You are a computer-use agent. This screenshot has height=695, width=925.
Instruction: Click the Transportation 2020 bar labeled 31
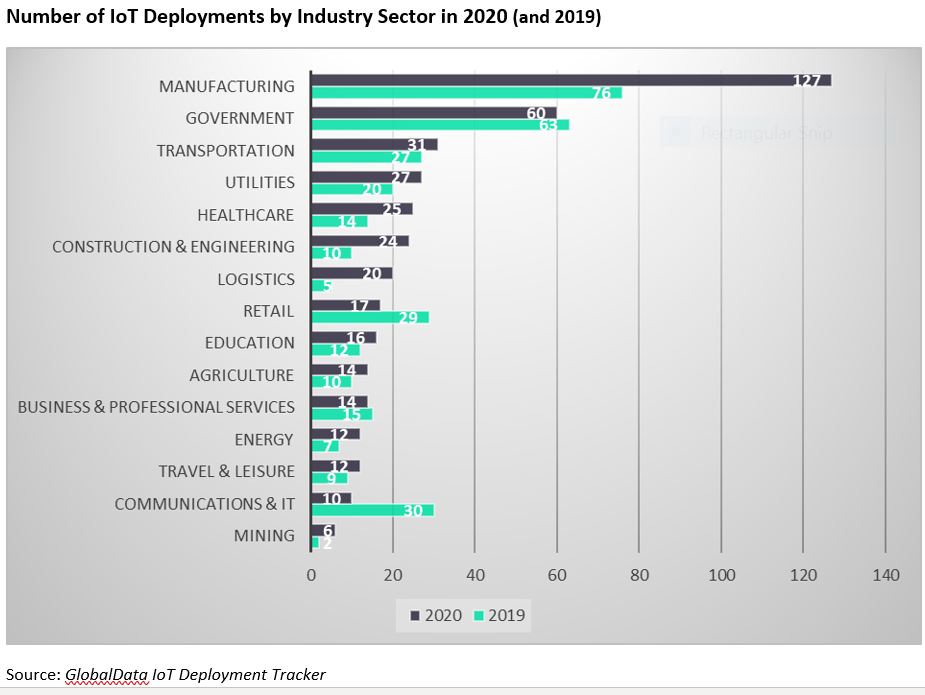[374, 144]
